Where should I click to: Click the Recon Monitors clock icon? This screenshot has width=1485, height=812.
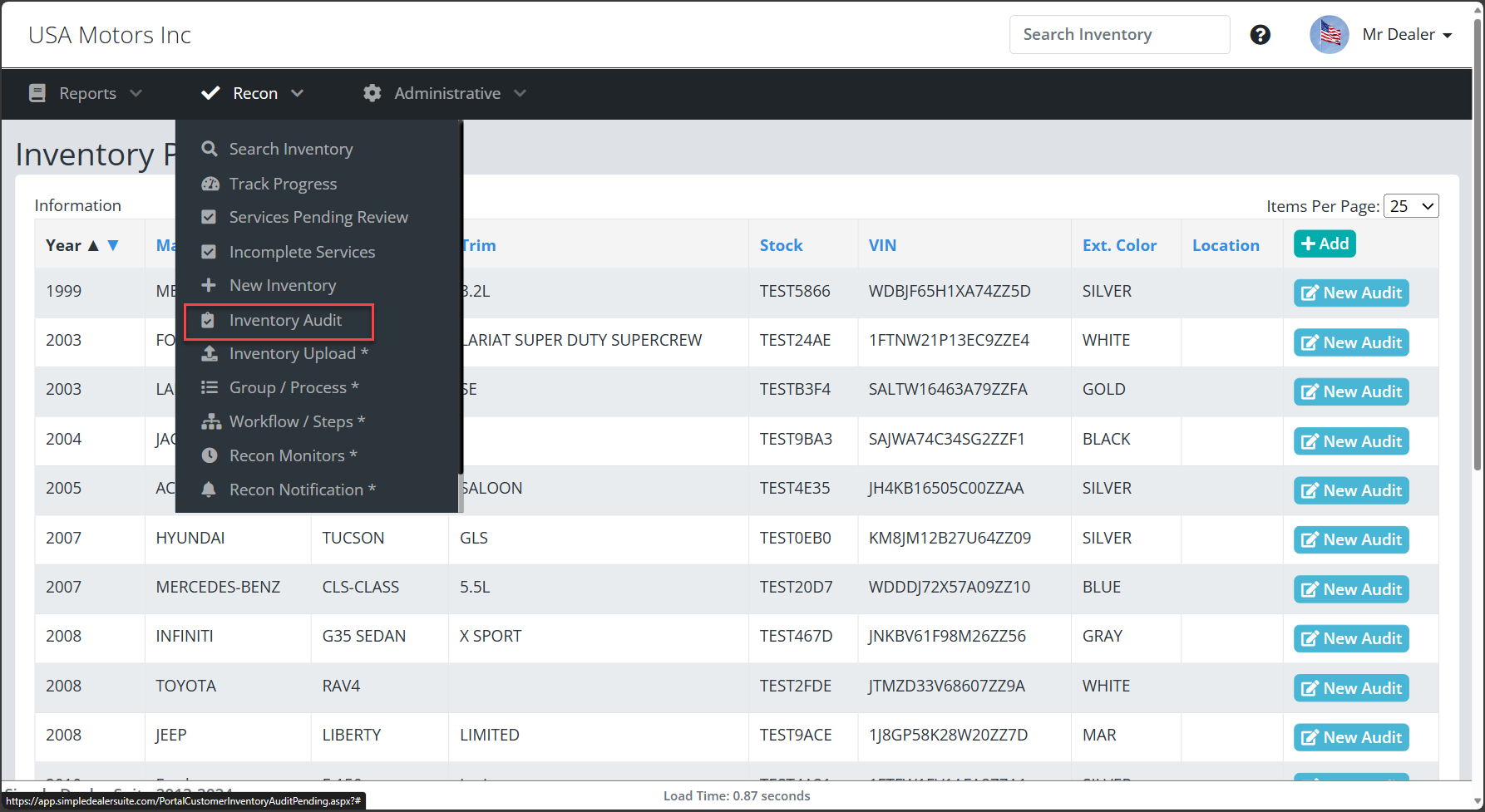210,455
